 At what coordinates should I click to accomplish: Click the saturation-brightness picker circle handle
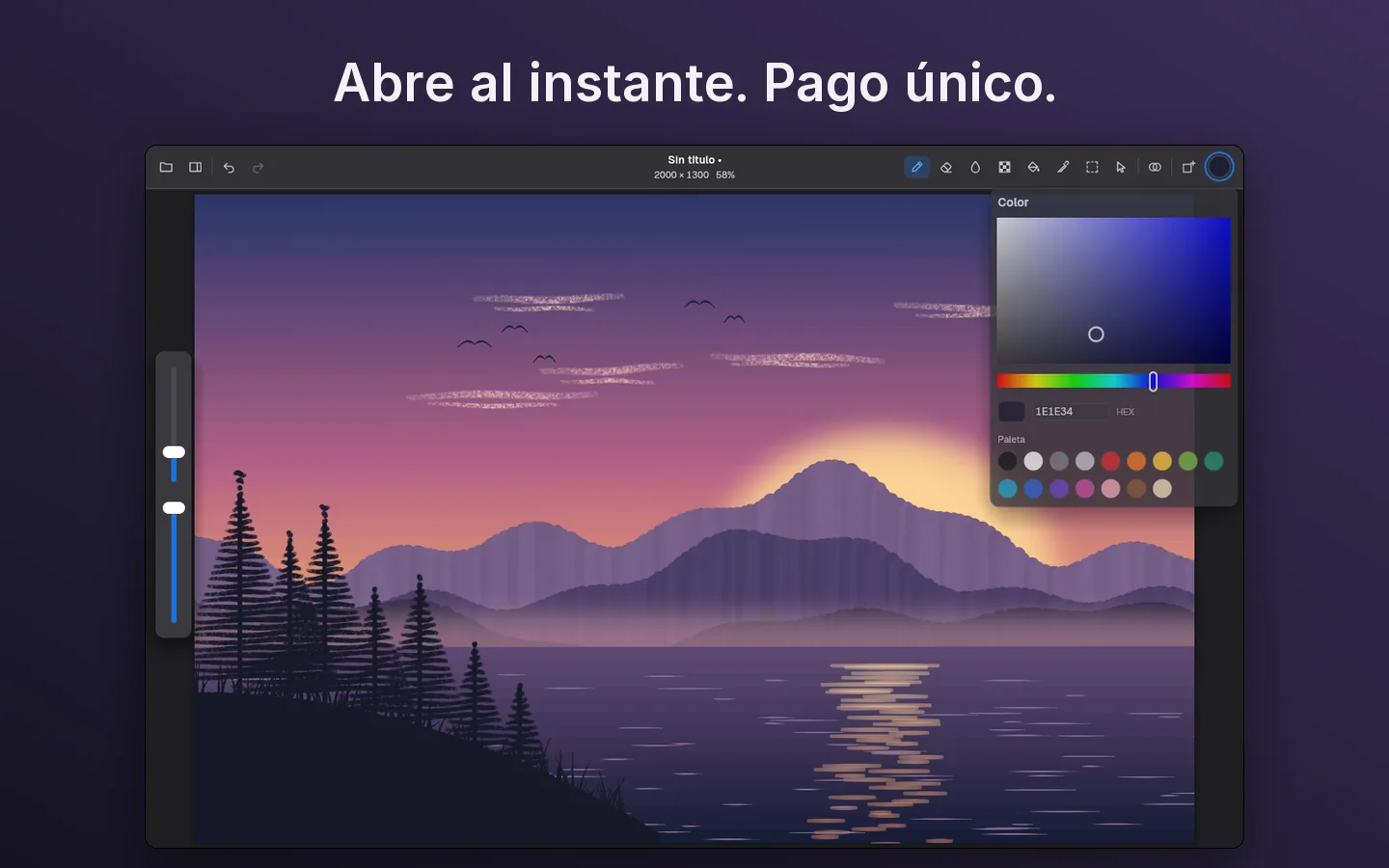pos(1096,335)
